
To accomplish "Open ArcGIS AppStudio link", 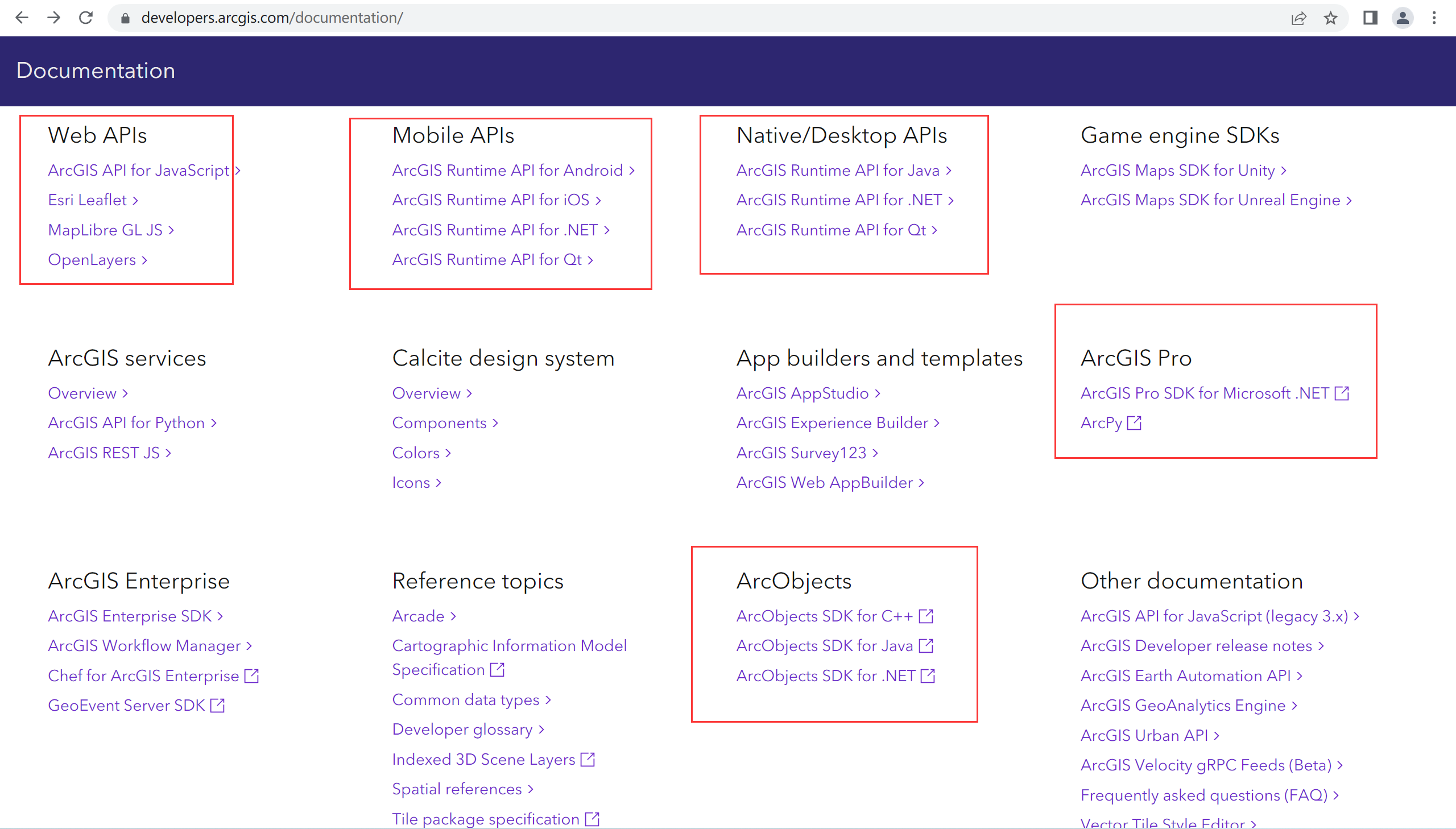I will point(808,393).
